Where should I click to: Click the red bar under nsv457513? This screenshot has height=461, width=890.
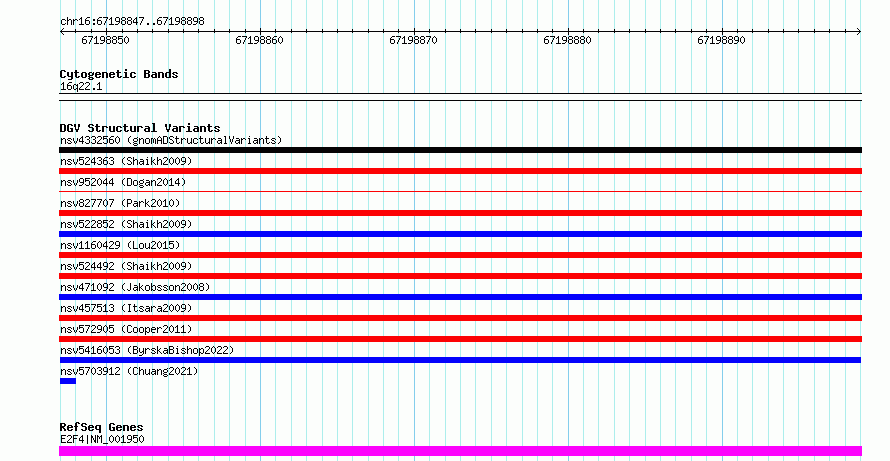coord(460,318)
